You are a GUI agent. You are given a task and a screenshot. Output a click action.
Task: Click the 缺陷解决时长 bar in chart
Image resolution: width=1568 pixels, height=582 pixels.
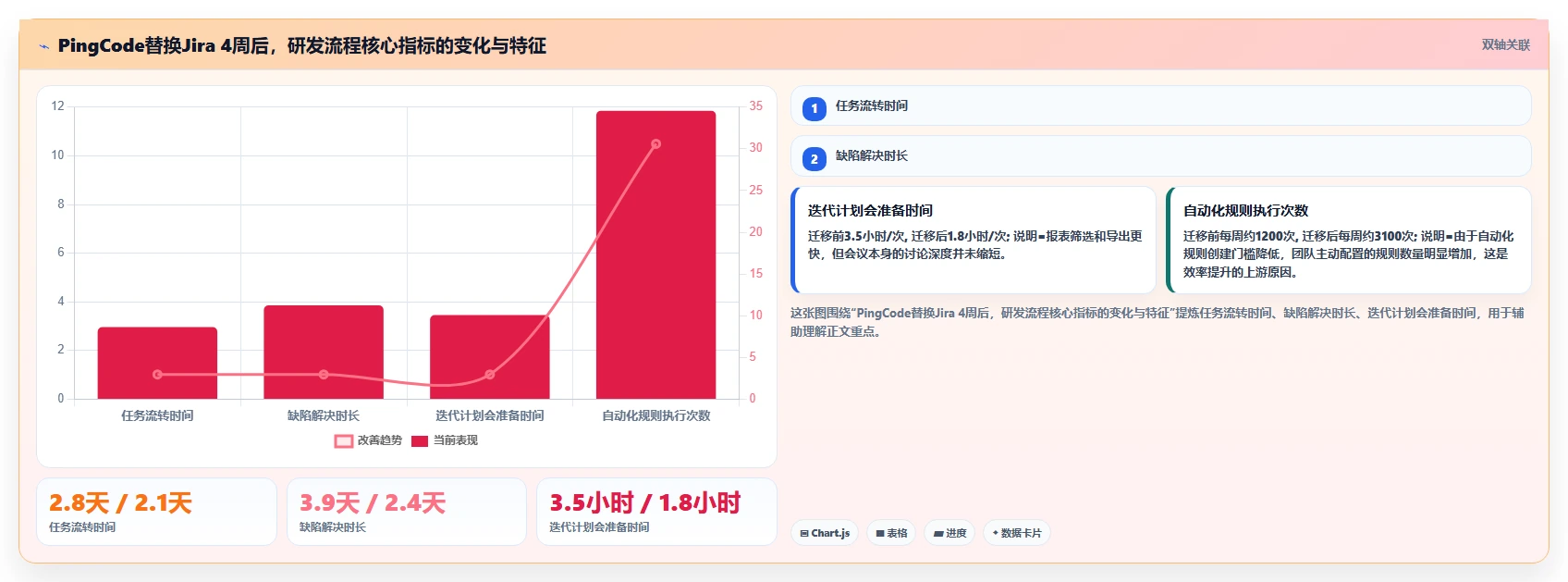[x=324, y=352]
